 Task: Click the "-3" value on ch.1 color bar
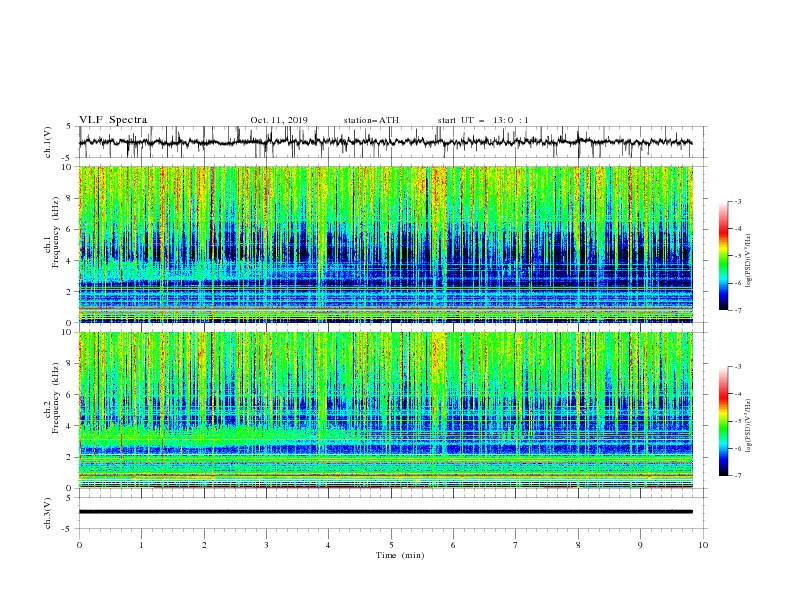pyautogui.click(x=737, y=201)
